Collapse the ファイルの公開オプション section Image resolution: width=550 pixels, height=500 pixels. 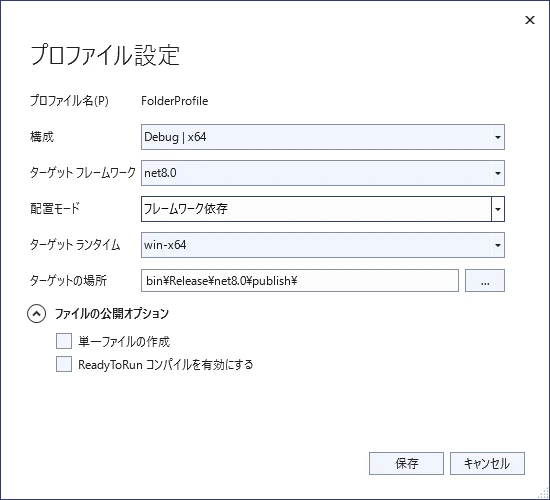pos(36,314)
